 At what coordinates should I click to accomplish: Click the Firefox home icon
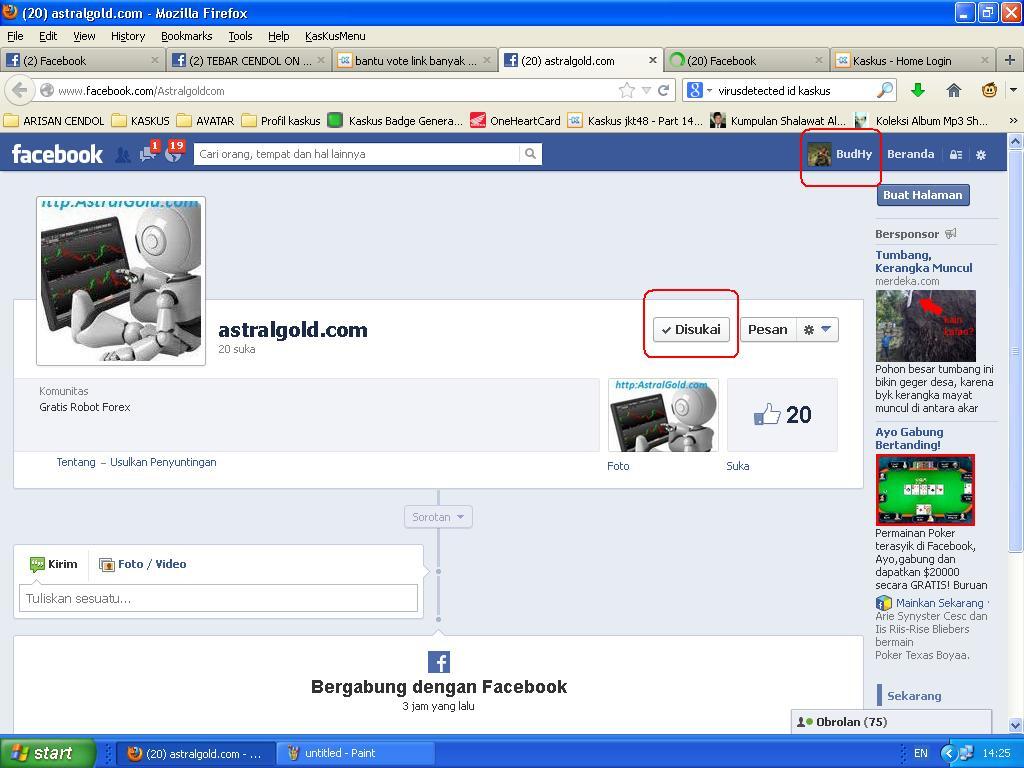[955, 90]
